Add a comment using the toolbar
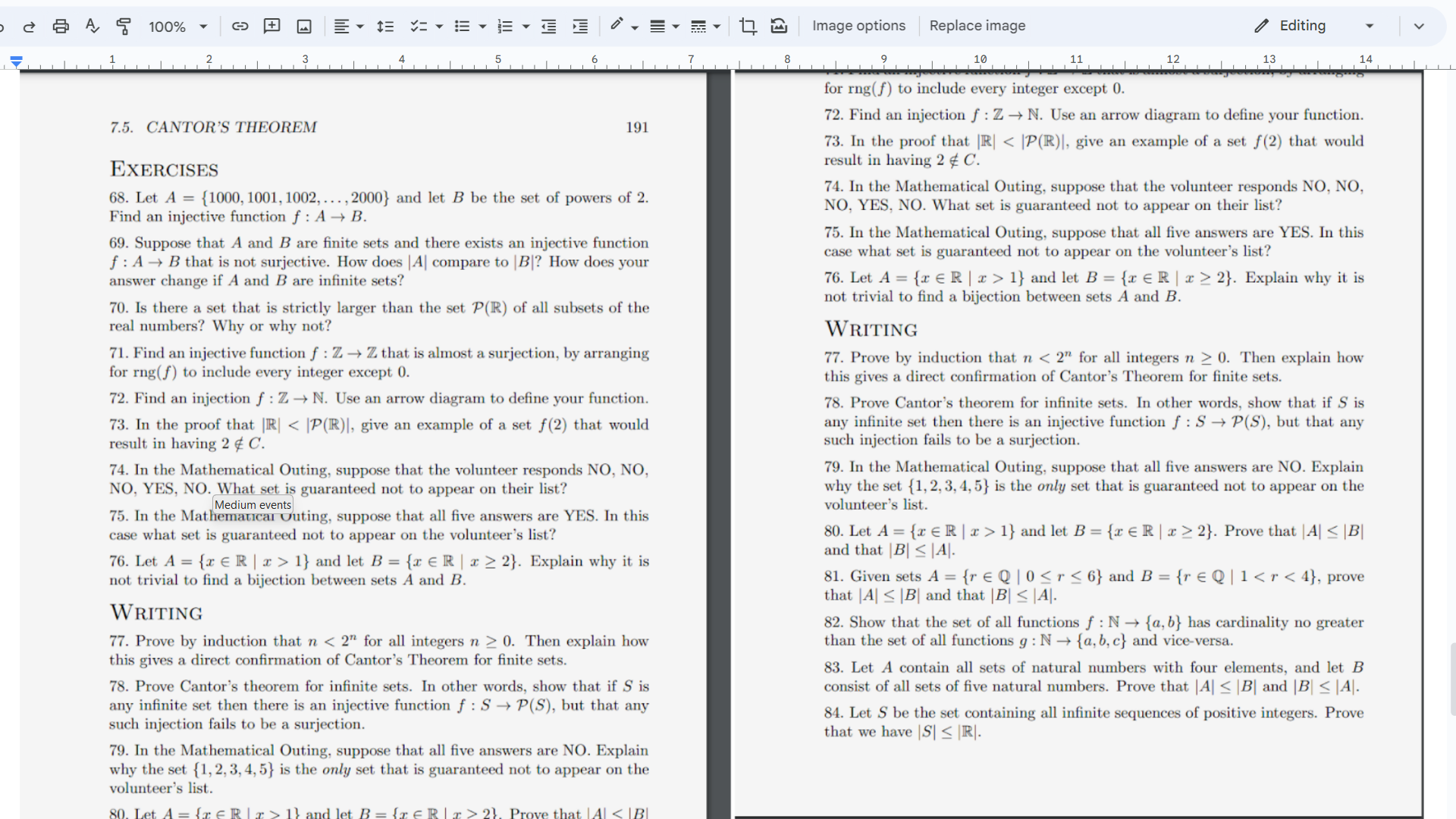The width and height of the screenshot is (1456, 819). pyautogui.click(x=271, y=27)
